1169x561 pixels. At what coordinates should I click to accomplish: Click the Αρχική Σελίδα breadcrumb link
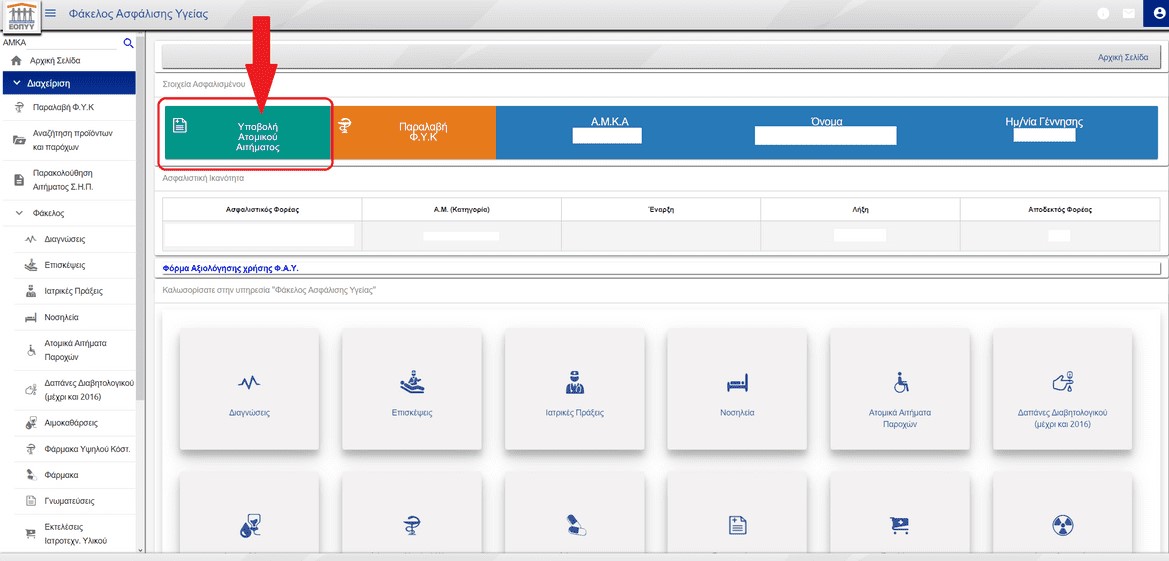click(1122, 58)
